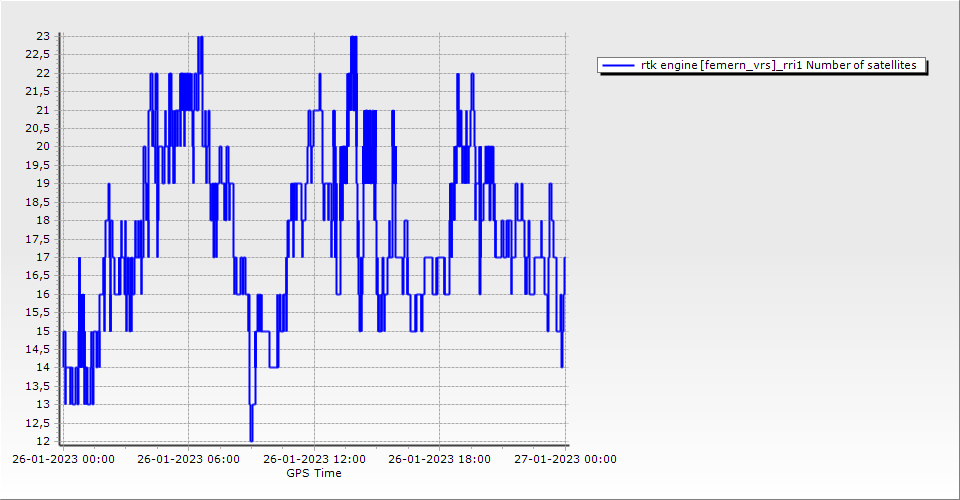
Task: Click the '26-01-2023 00:00' x-axis label
Action: point(63,460)
